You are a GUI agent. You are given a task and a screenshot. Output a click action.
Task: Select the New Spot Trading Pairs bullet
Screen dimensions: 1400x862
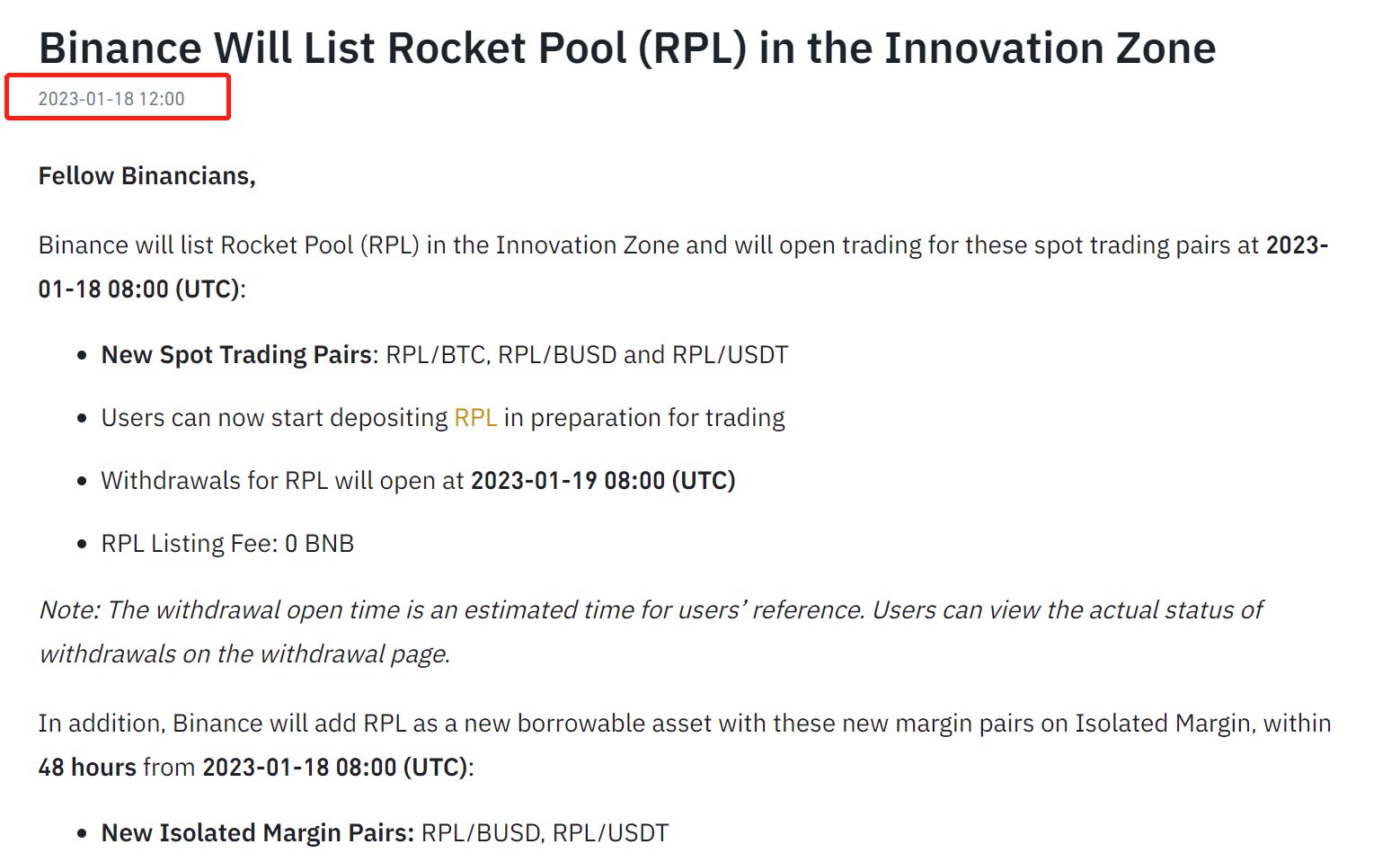click(x=445, y=355)
